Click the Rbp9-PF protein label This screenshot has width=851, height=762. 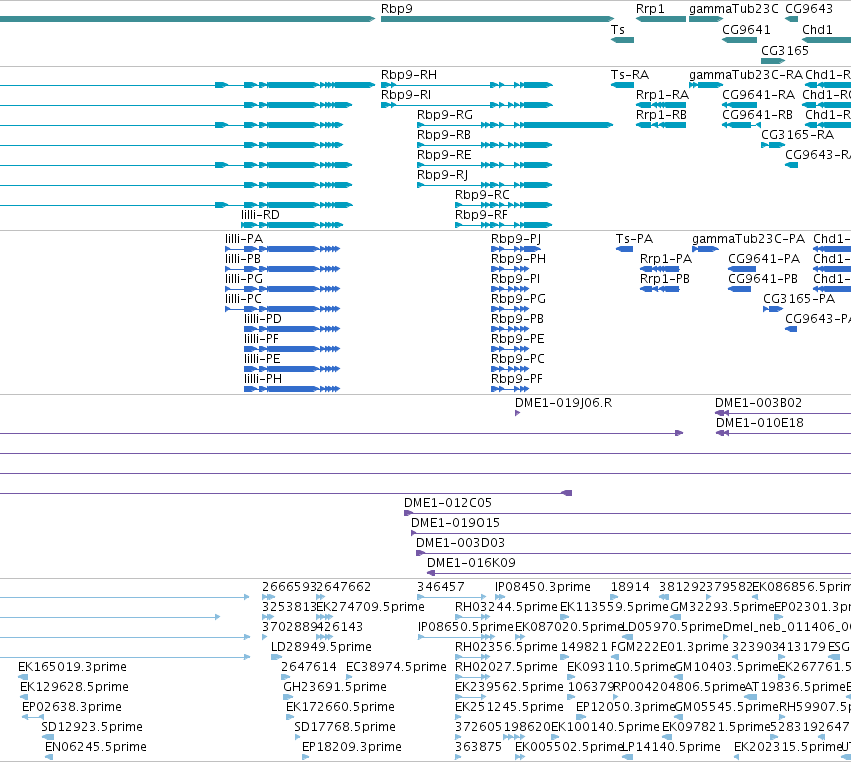(x=517, y=379)
